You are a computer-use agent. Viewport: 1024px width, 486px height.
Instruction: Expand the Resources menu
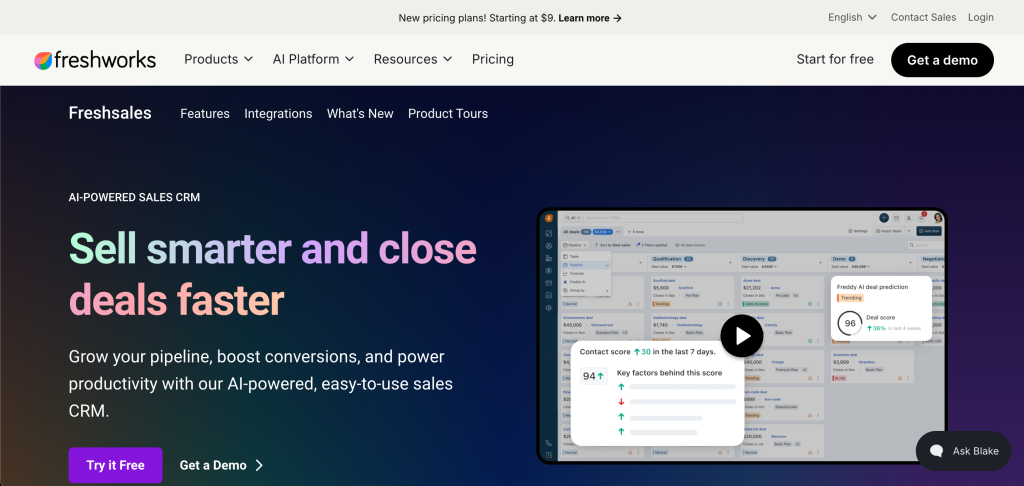tap(413, 59)
